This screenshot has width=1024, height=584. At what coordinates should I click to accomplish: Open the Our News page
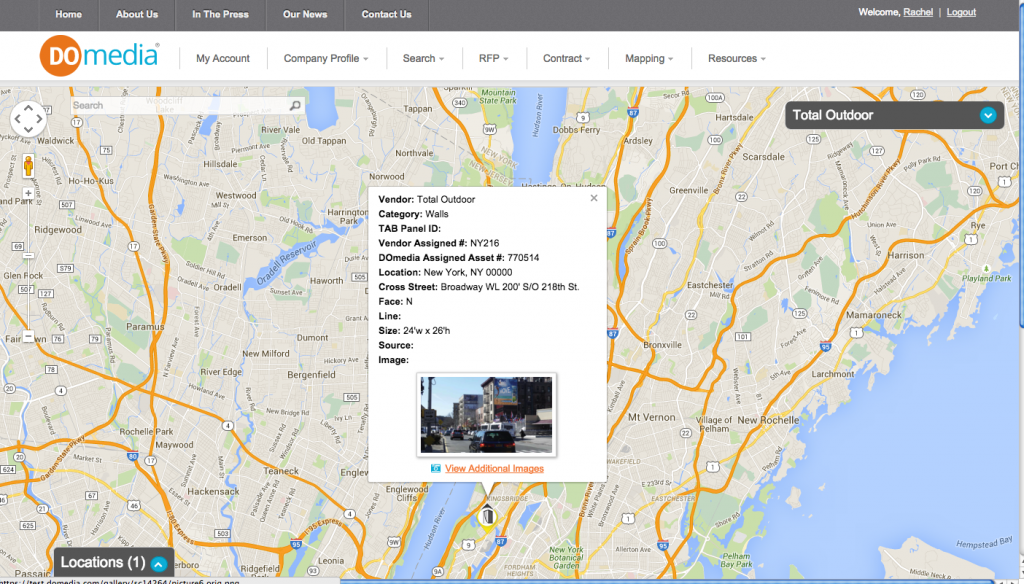coord(305,14)
